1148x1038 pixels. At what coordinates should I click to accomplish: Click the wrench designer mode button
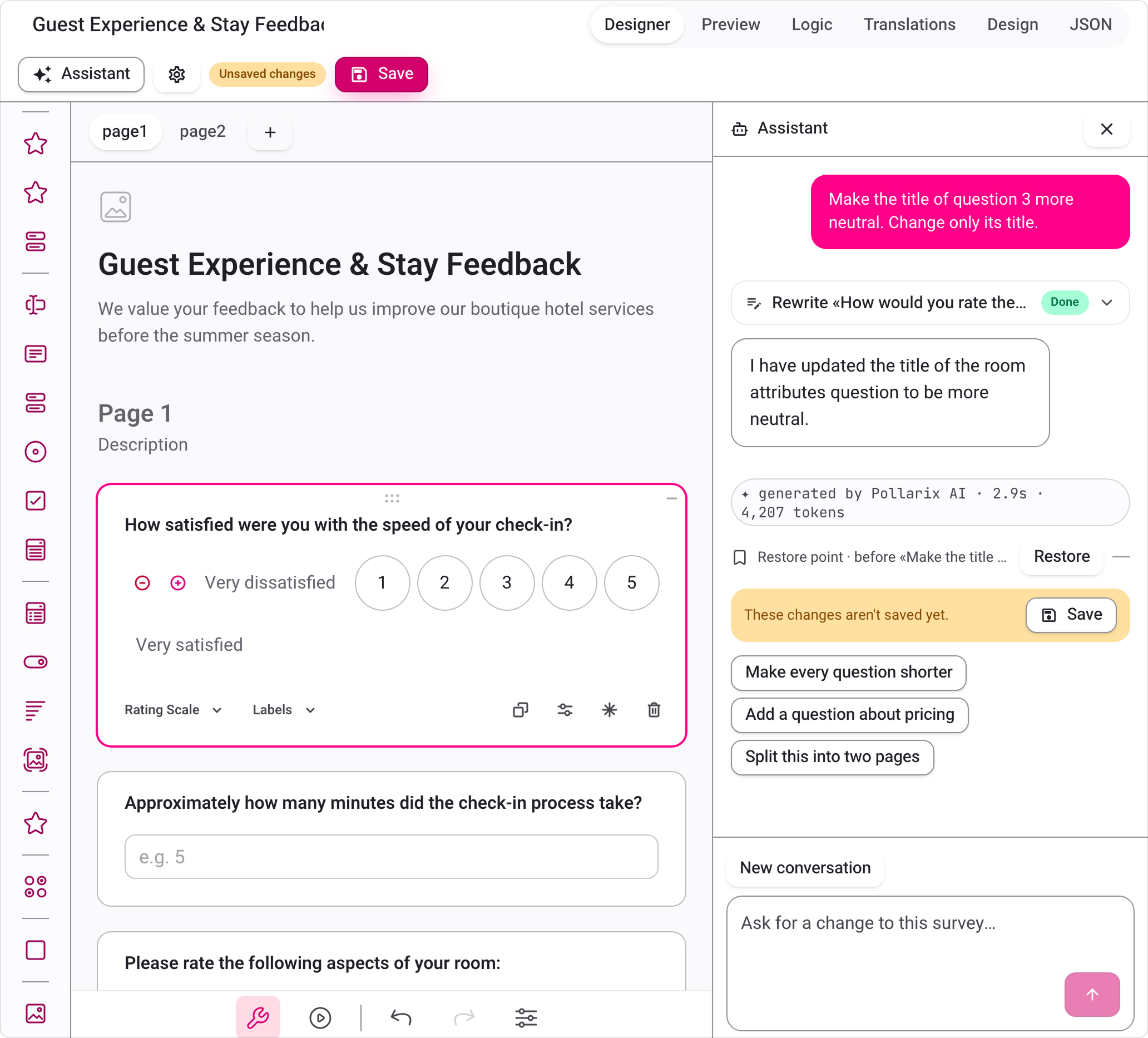tap(258, 1017)
